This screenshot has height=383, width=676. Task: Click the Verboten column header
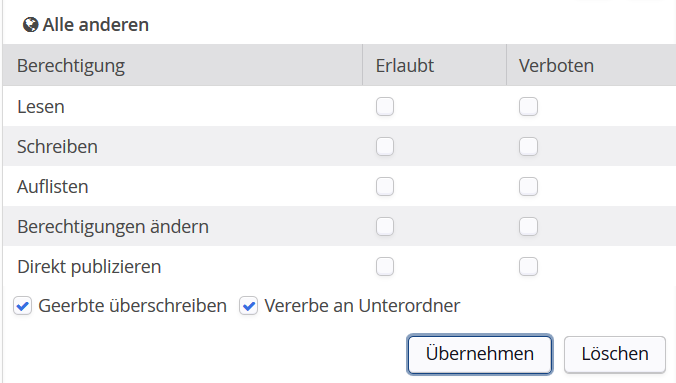(x=556, y=66)
